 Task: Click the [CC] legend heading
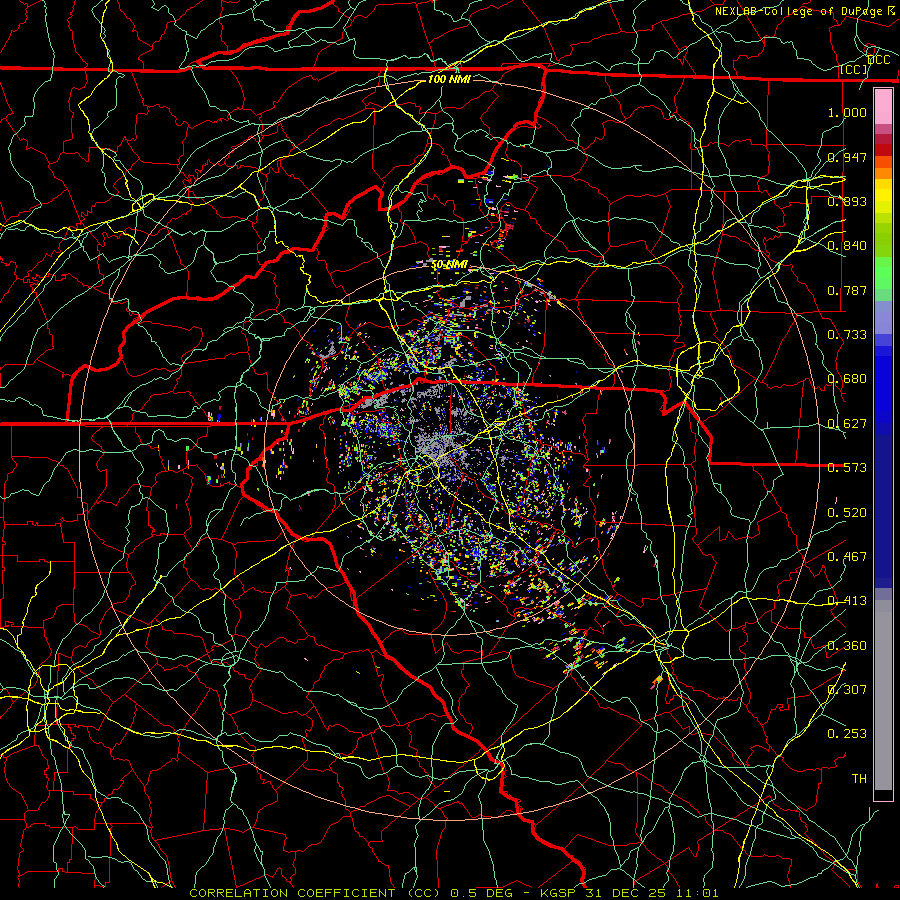coord(854,69)
